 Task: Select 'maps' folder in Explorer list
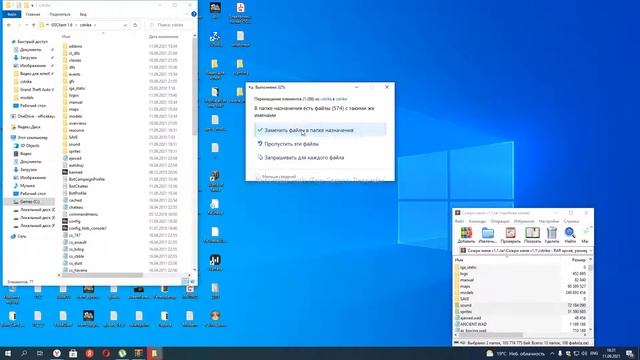(x=74, y=109)
